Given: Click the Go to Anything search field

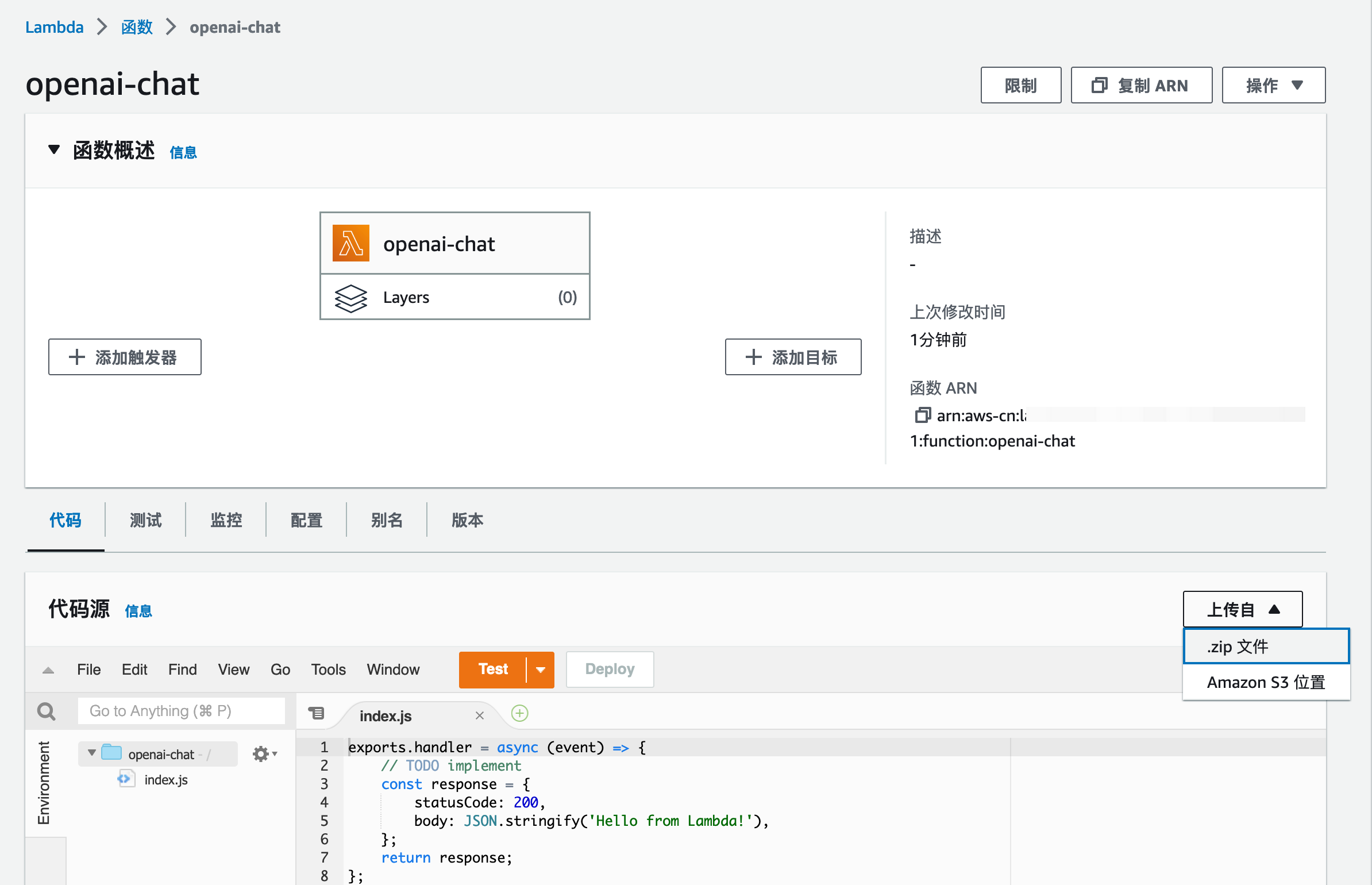Looking at the screenshot, I should coord(181,711).
